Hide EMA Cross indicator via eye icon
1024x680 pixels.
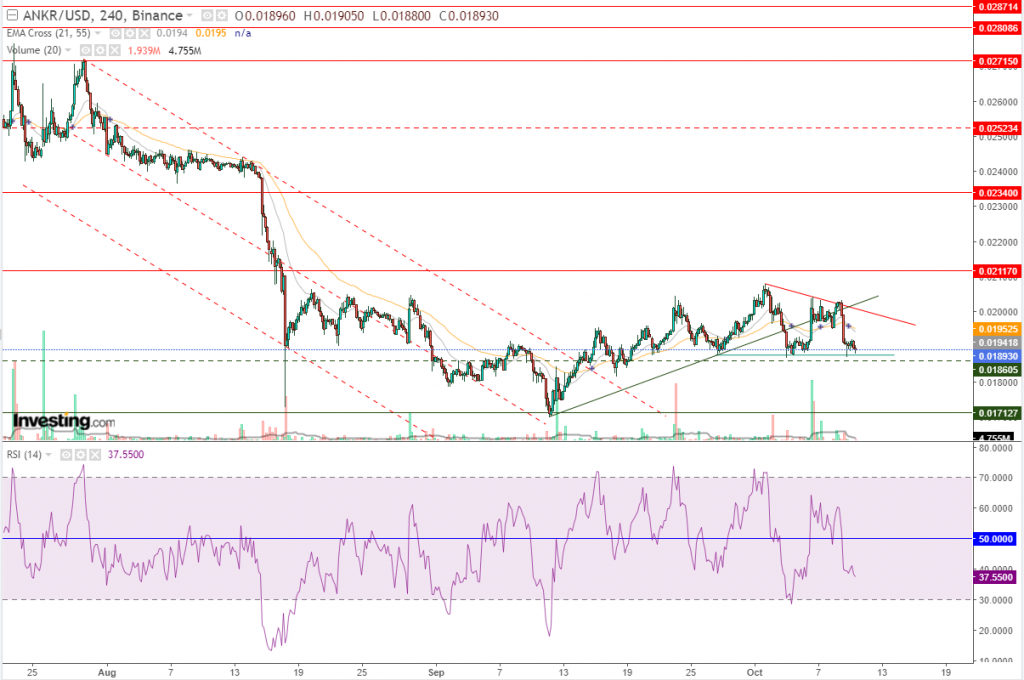coord(116,33)
